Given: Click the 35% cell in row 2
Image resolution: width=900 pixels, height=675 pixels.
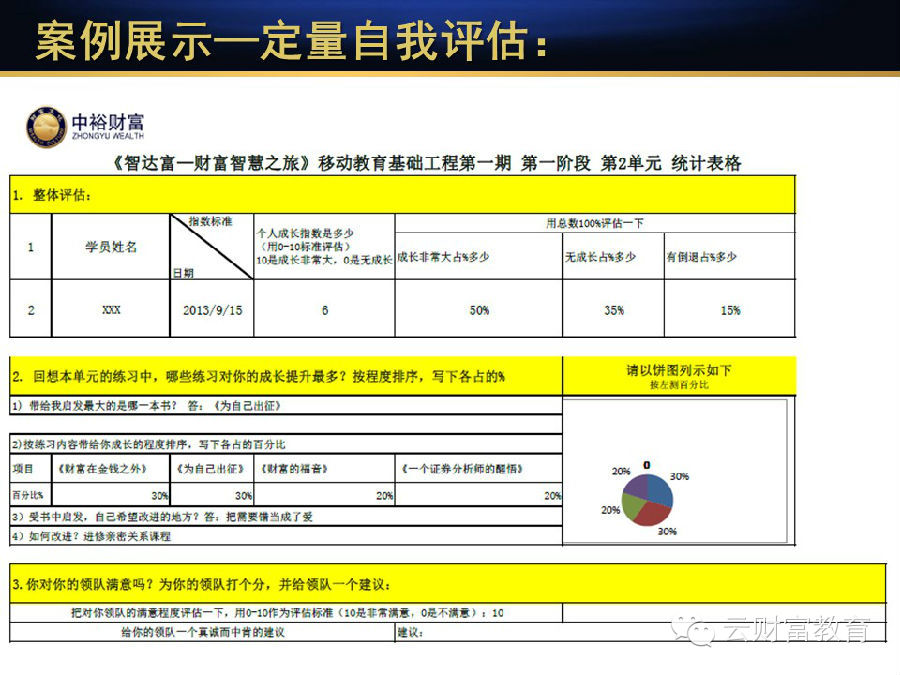Looking at the screenshot, I should [613, 310].
